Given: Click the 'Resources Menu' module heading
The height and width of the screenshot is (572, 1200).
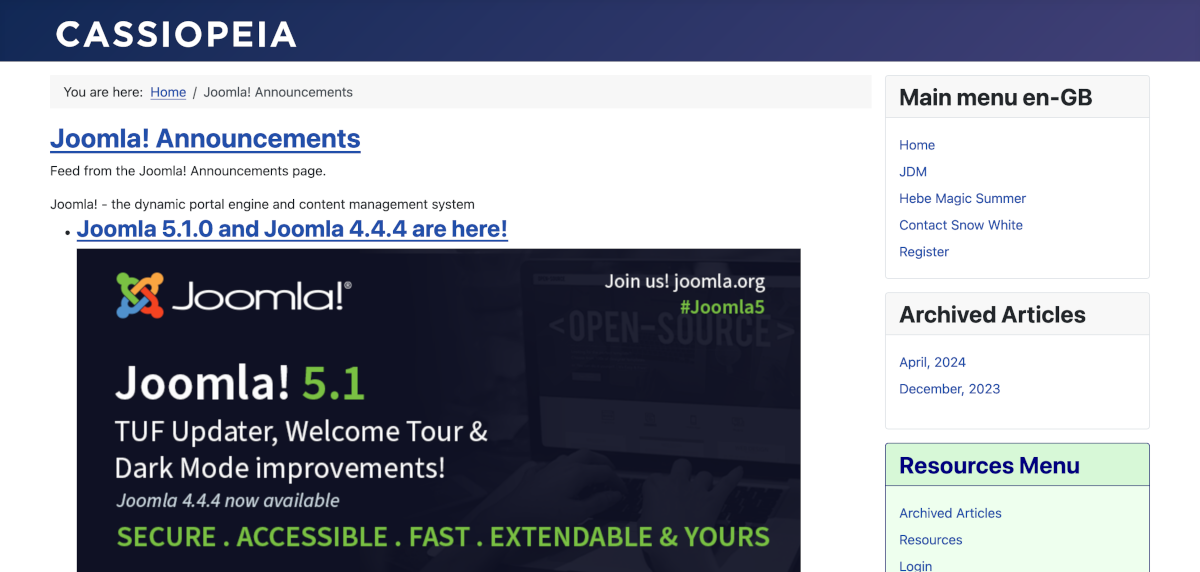Looking at the screenshot, I should click(989, 465).
